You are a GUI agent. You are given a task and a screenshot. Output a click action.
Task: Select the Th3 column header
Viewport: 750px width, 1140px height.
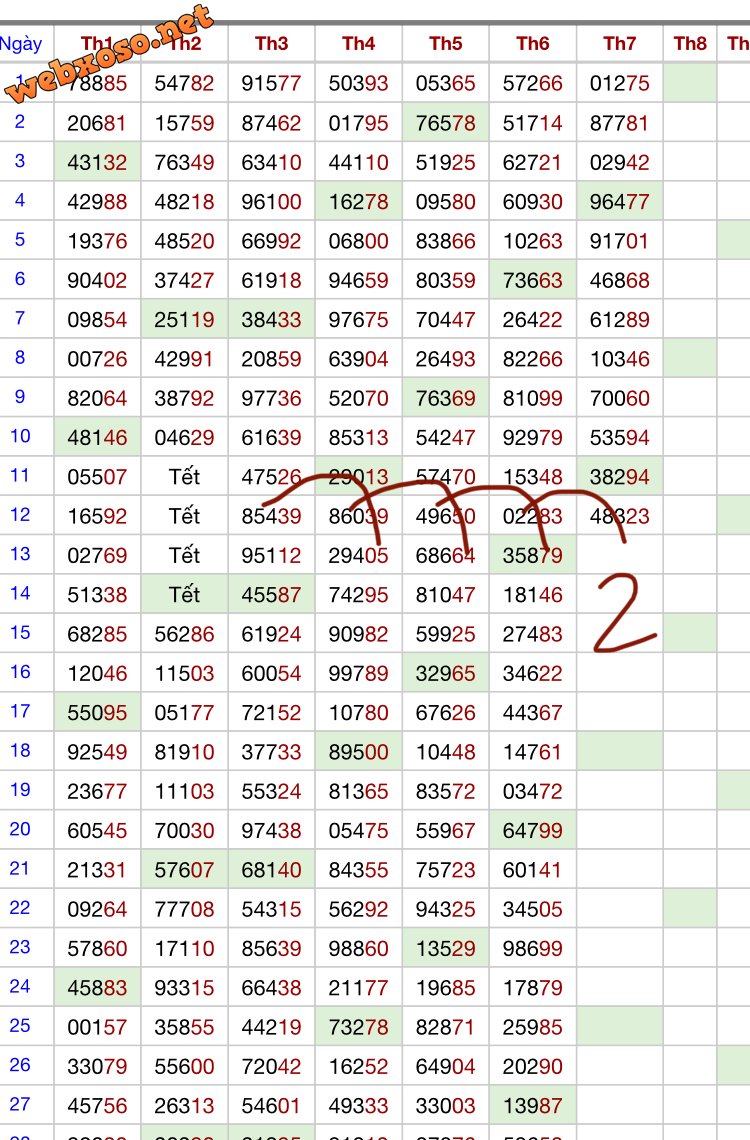coord(271,43)
